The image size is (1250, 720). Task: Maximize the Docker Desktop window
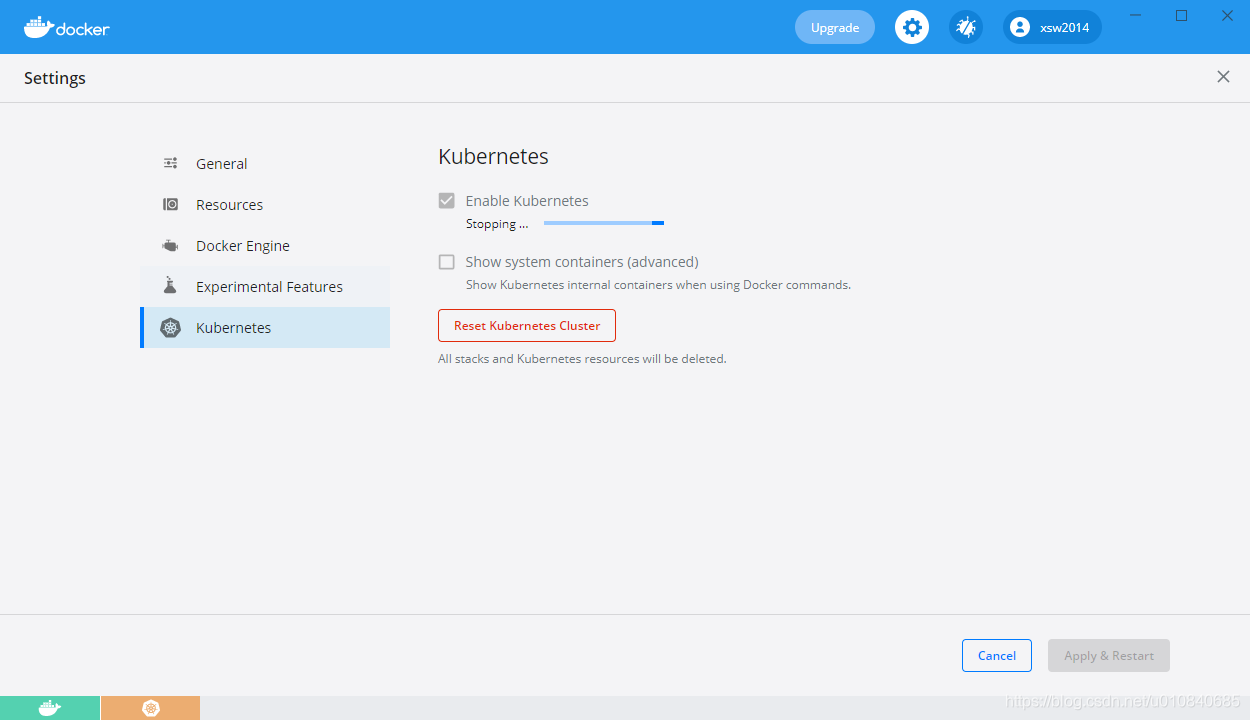point(1182,15)
